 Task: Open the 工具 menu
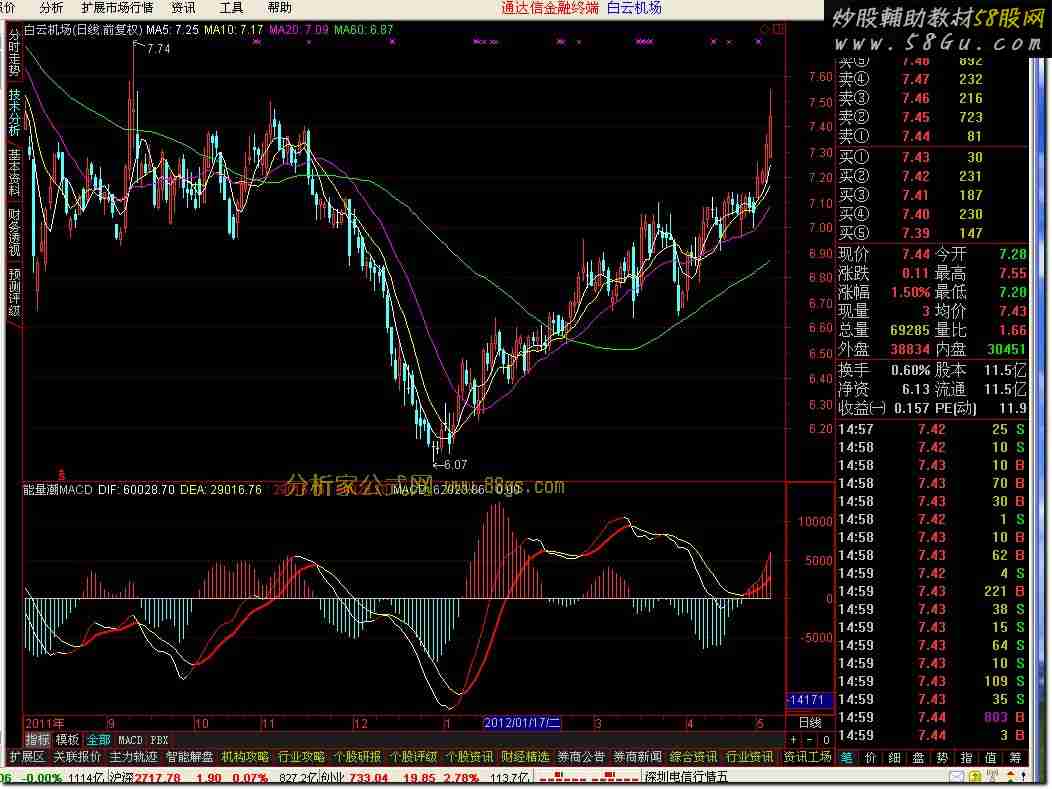(x=231, y=7)
